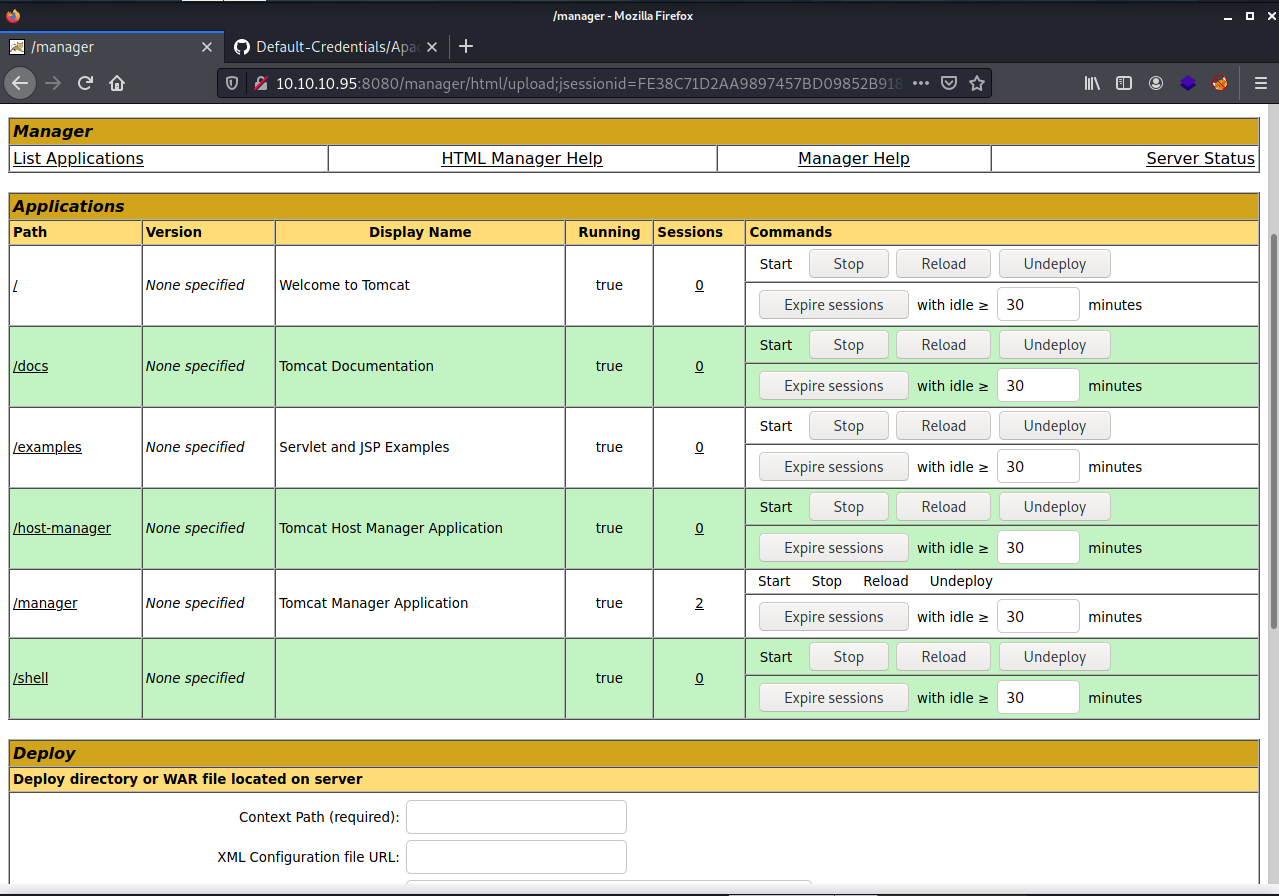Reload the /examples application
The height and width of the screenshot is (896, 1279).
[x=943, y=426]
